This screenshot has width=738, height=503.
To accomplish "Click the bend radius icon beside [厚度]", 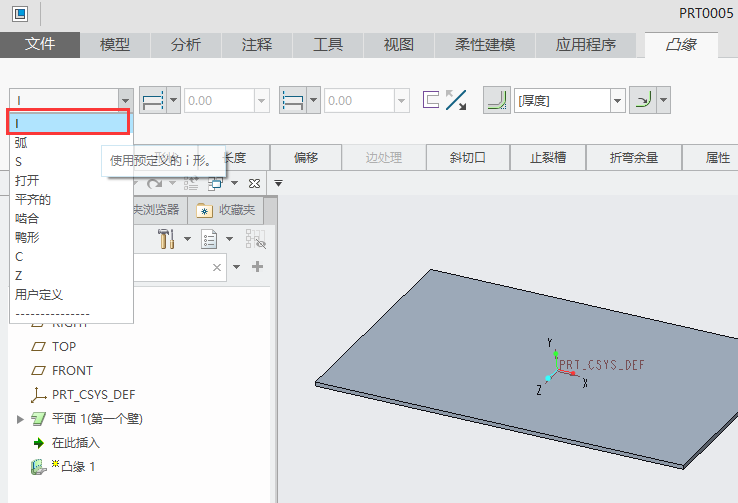I will [x=495, y=100].
